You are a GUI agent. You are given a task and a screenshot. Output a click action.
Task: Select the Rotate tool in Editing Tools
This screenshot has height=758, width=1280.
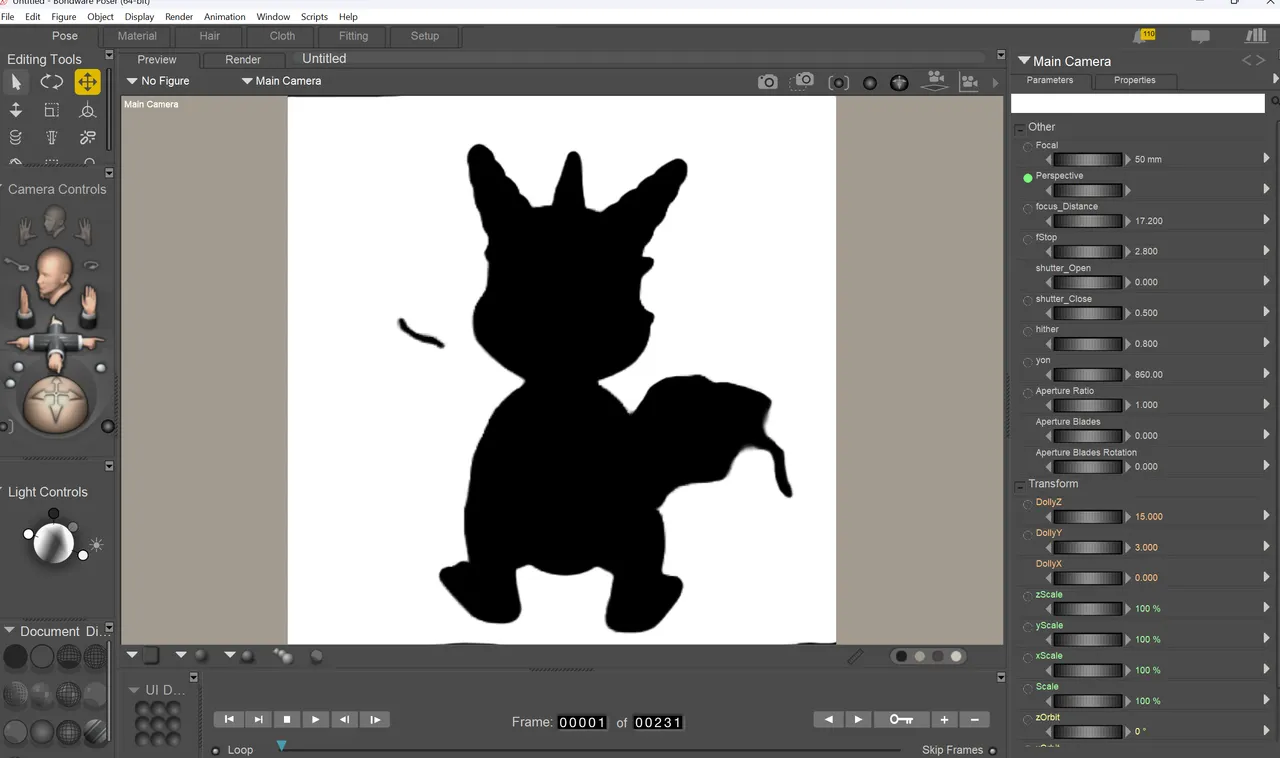[x=52, y=82]
